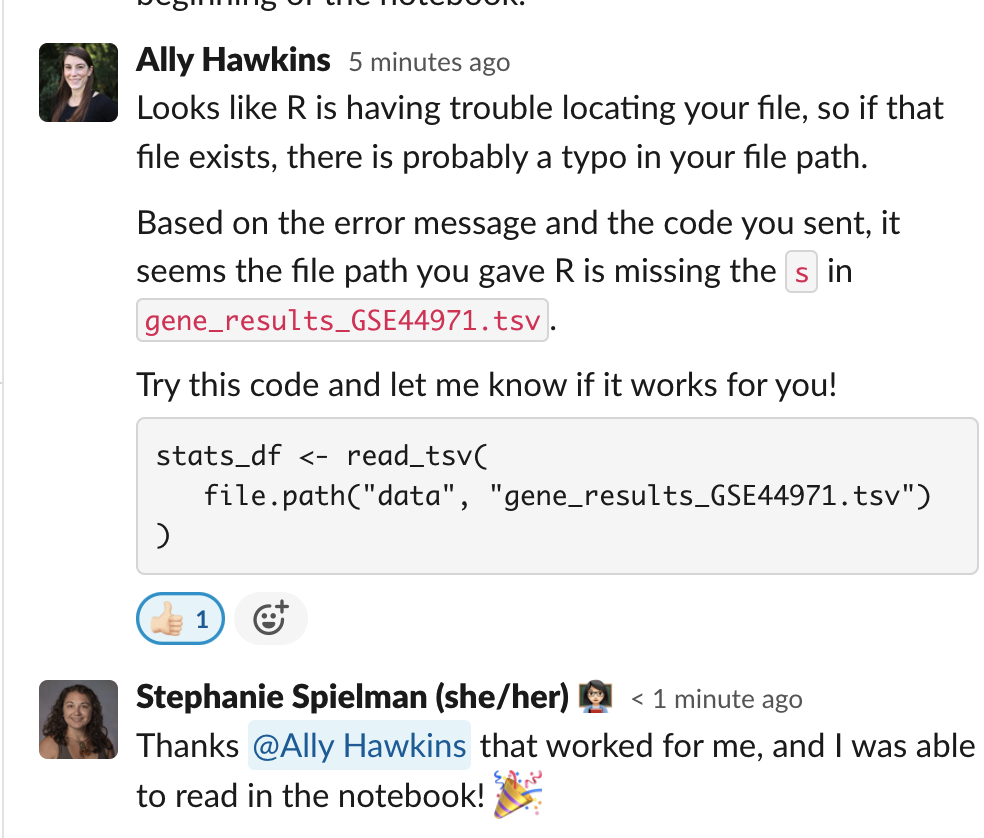Click Ally Hawkins' profile avatar
984x838 pixels.
pos(78,82)
